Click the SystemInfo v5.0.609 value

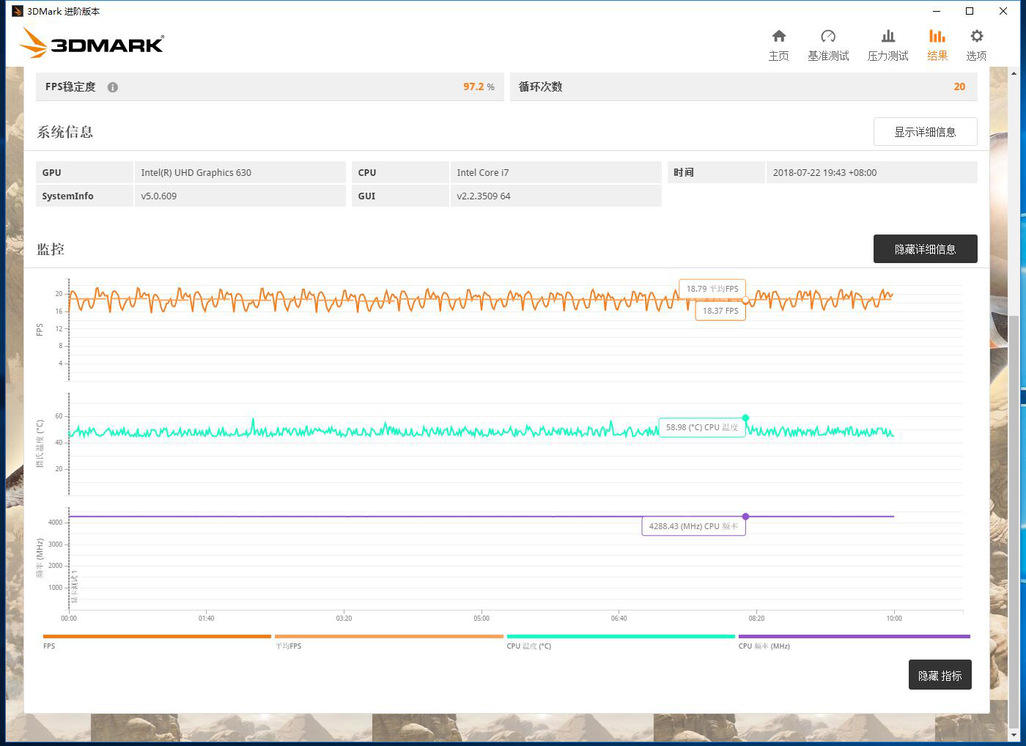pos(159,196)
